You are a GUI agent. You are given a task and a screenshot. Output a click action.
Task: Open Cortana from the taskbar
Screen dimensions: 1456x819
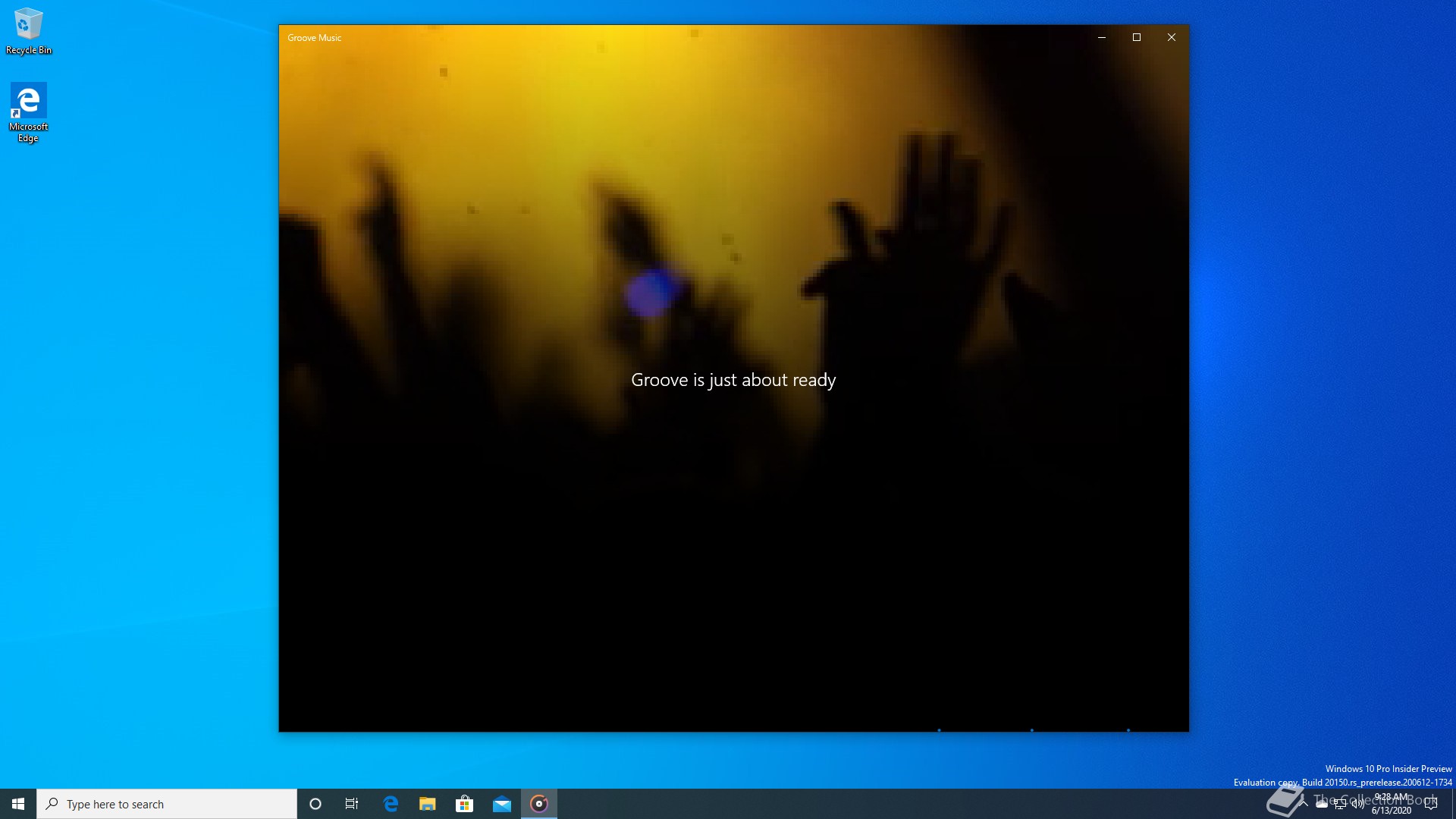pyautogui.click(x=315, y=804)
